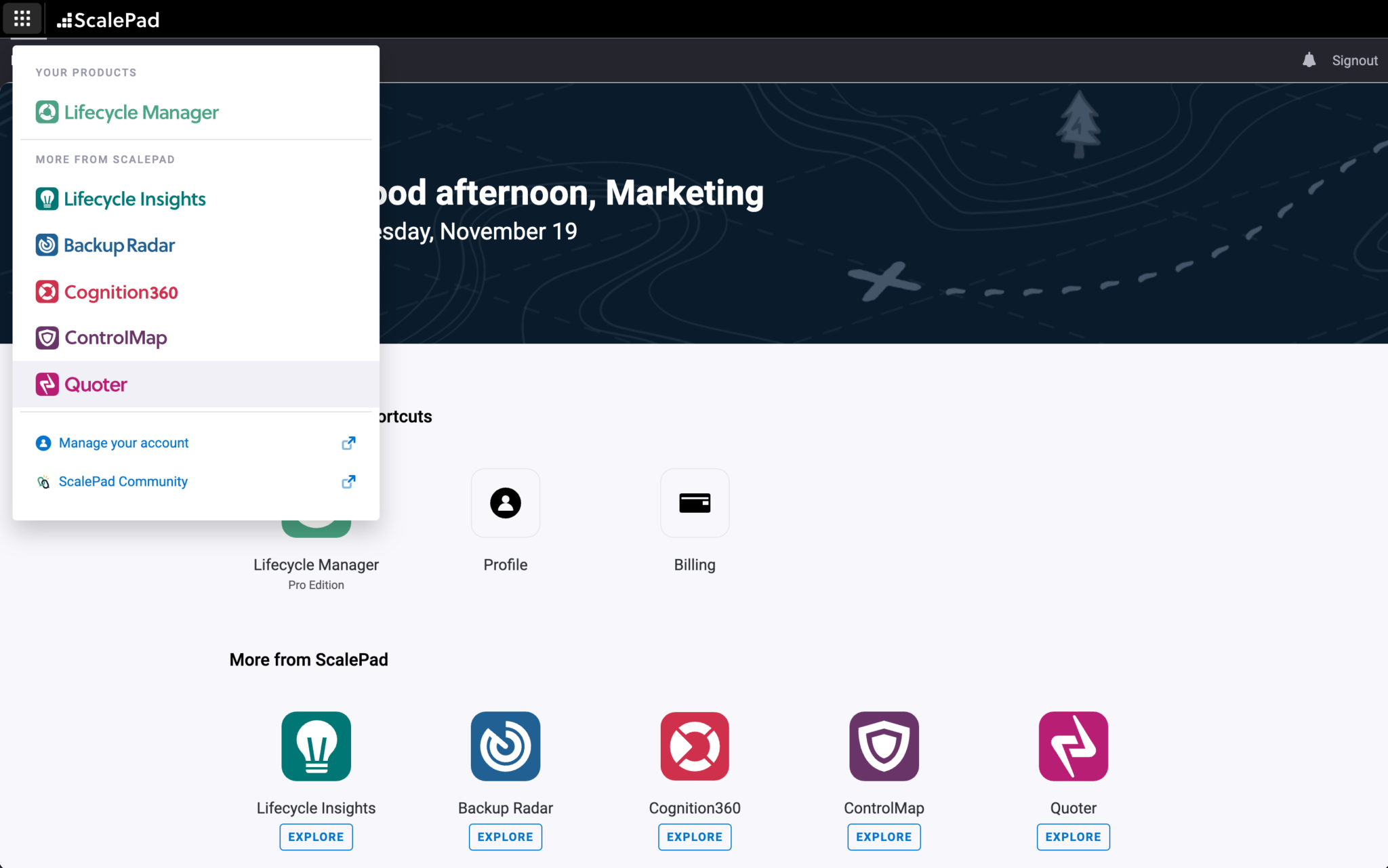Explore Backup Radar
1388x868 pixels.
pos(505,836)
